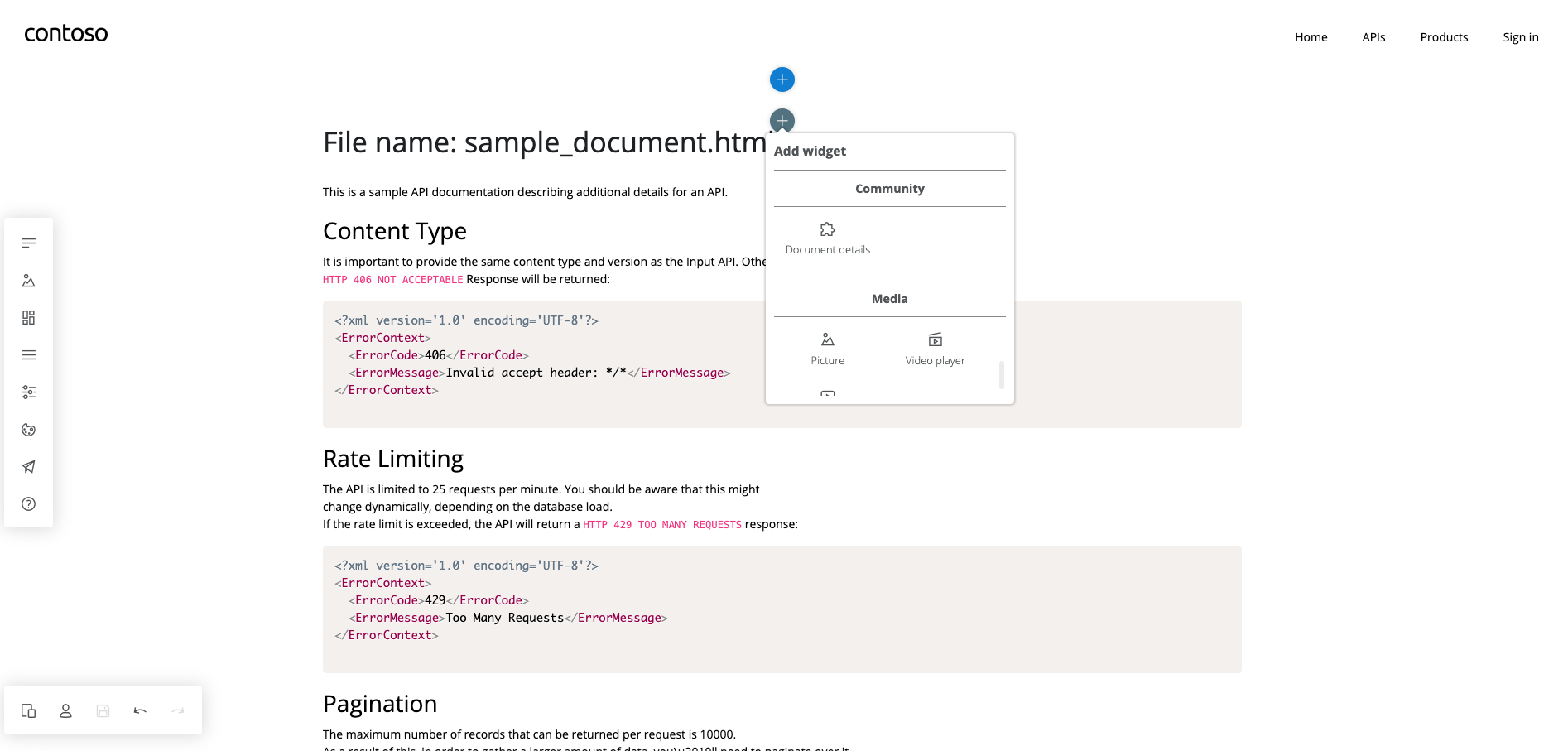The image size is (1568, 751).
Task: Click the Save floppy disk icon
Action: click(x=103, y=710)
